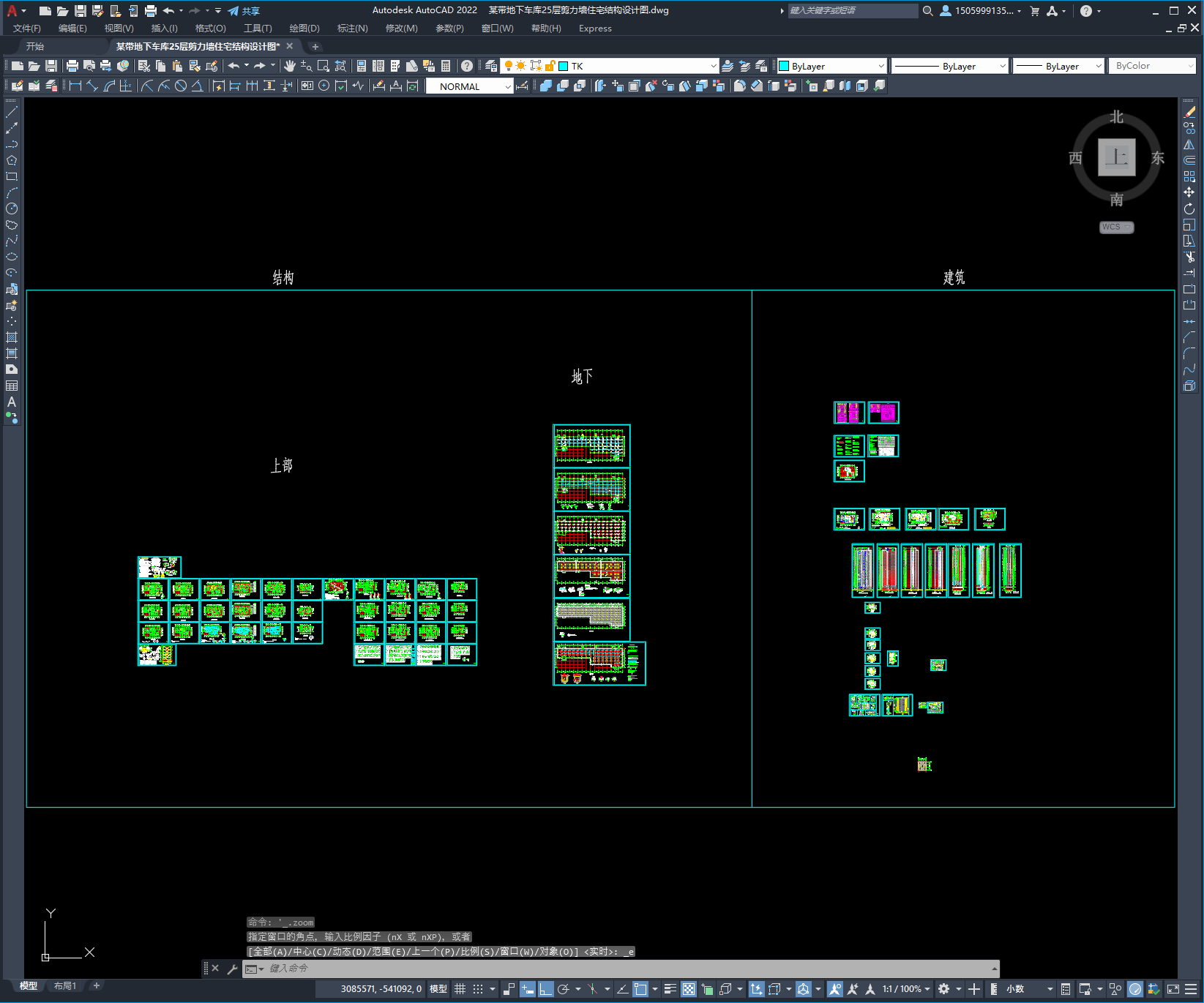Switch to the 布局1 layout tab
This screenshot has width=1204, height=1003.
pyautogui.click(x=65, y=986)
